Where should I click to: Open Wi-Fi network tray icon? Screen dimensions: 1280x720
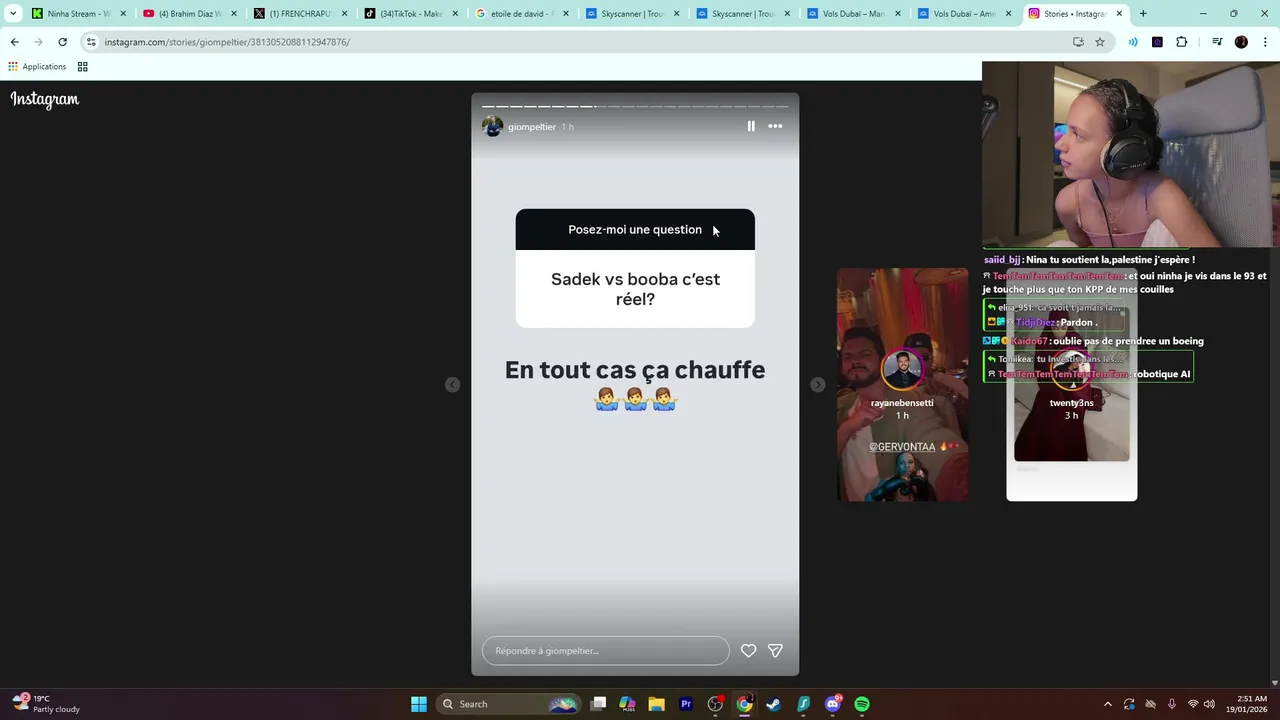coord(1192,704)
